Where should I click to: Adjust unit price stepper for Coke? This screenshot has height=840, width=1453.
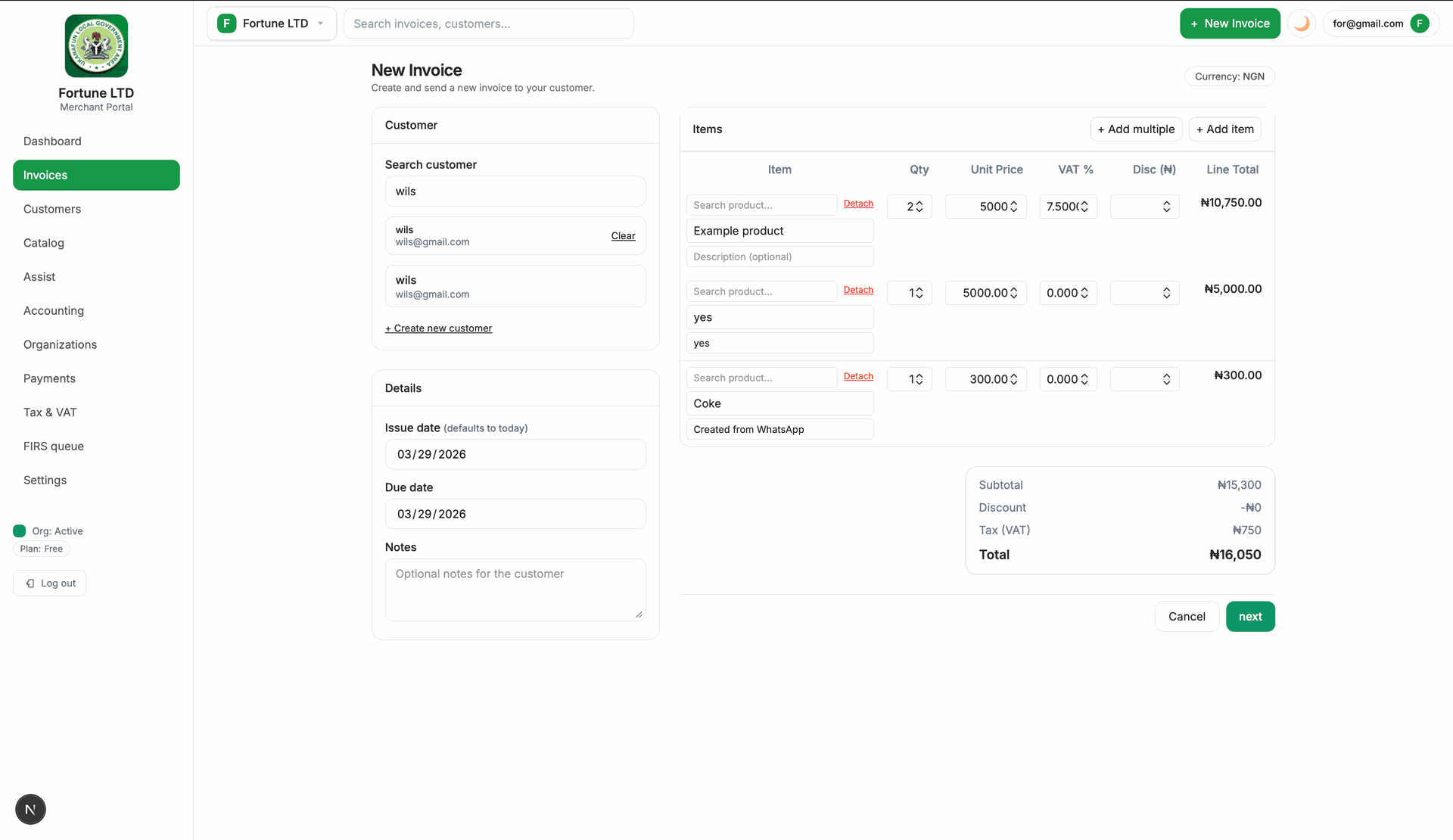point(1013,379)
